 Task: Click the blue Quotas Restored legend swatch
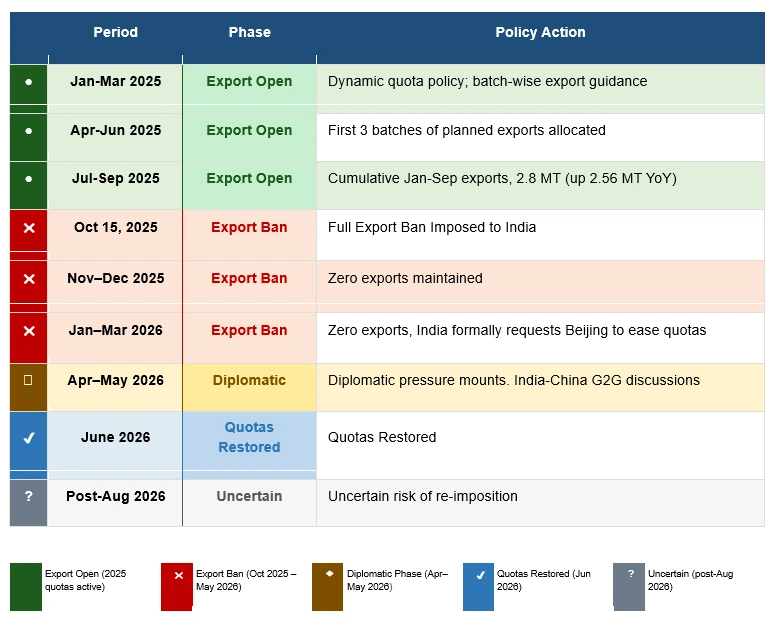tap(478, 587)
